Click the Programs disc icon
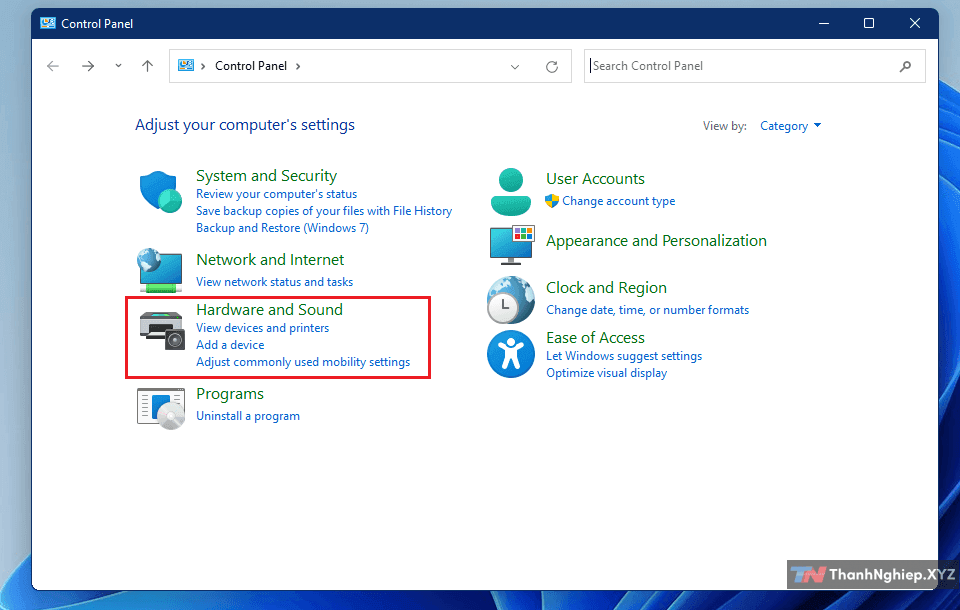The image size is (960, 610). pyautogui.click(x=160, y=409)
